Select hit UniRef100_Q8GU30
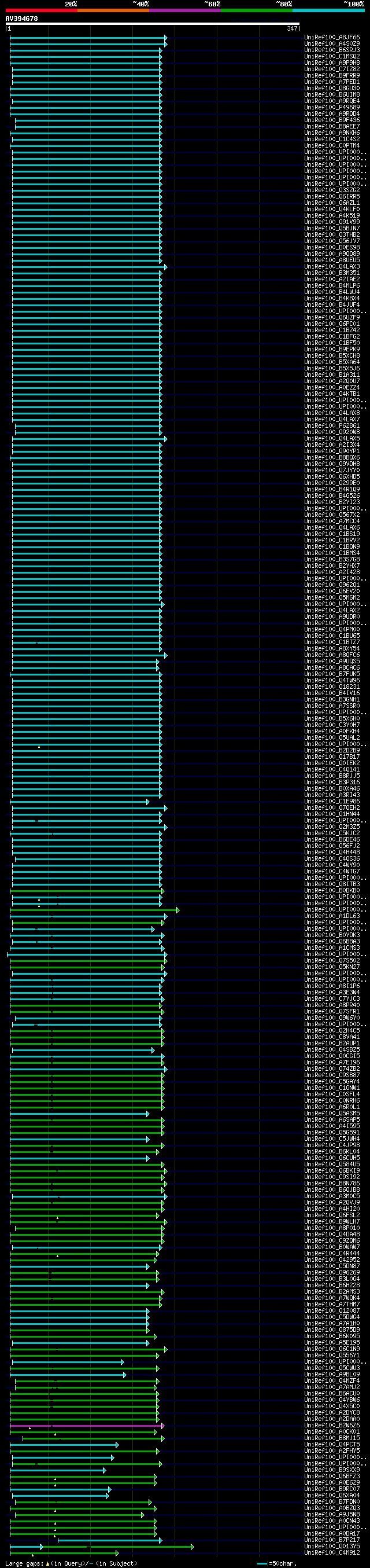Screen dimensions: 370x1568 (332, 89)
